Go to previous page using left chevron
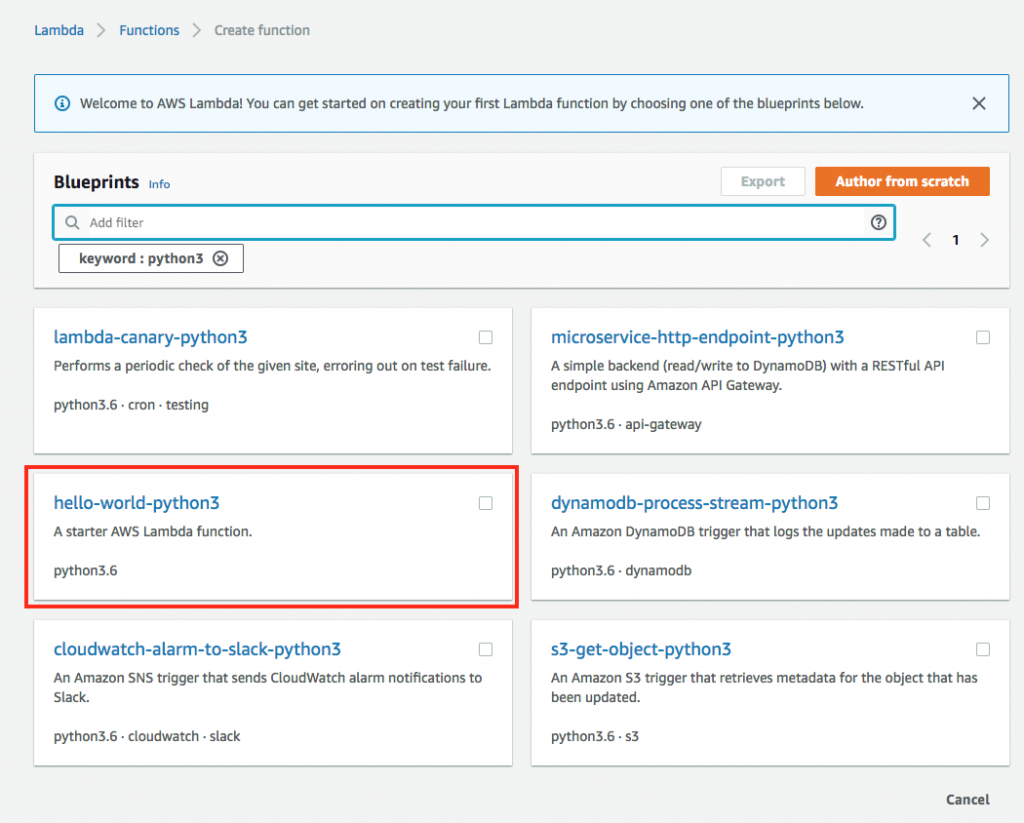1024x823 pixels. 926,240
